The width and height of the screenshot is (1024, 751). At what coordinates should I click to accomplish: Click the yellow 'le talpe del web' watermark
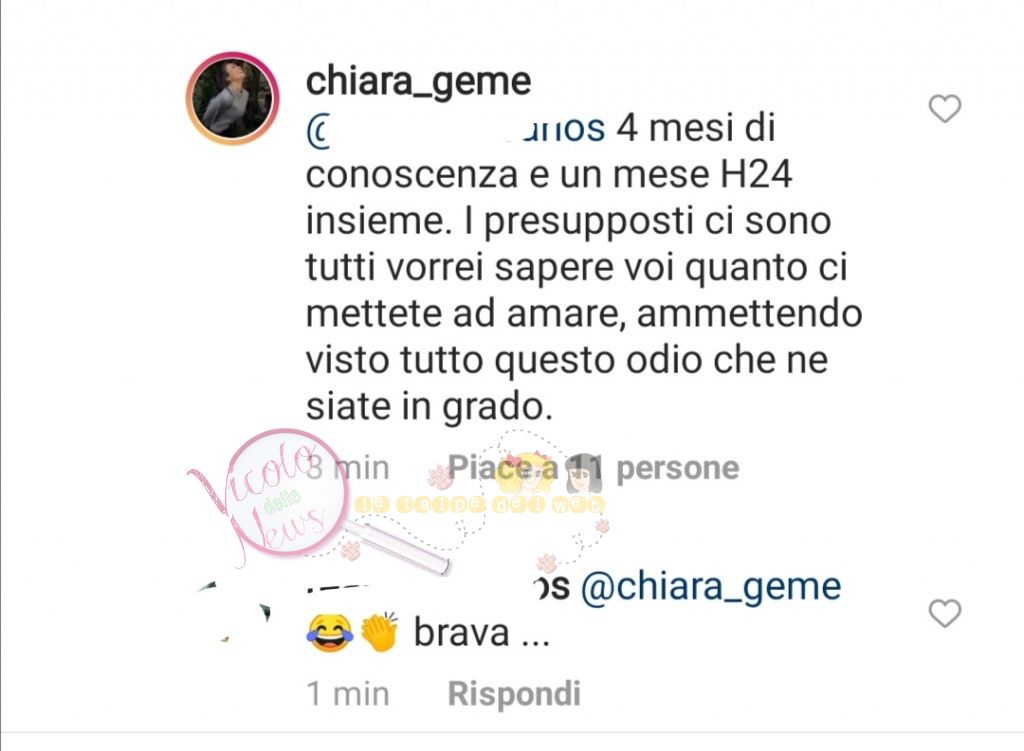tap(479, 505)
